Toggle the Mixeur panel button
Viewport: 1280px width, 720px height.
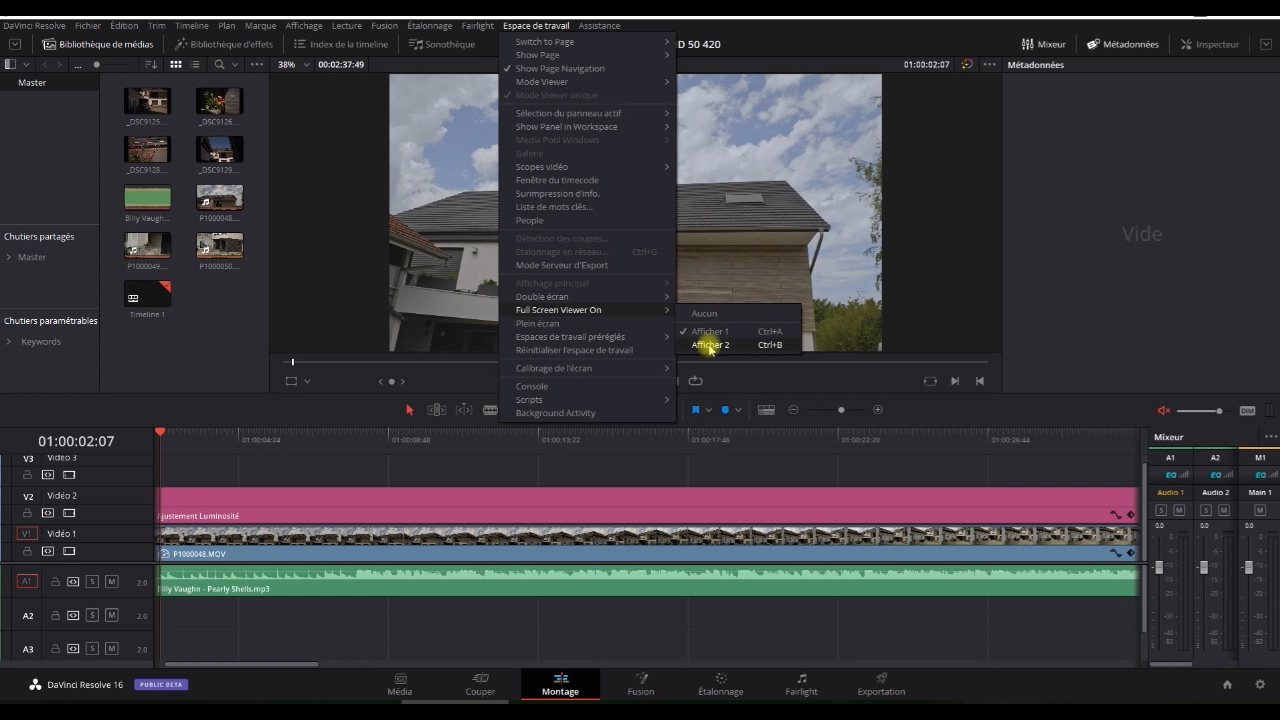1043,44
